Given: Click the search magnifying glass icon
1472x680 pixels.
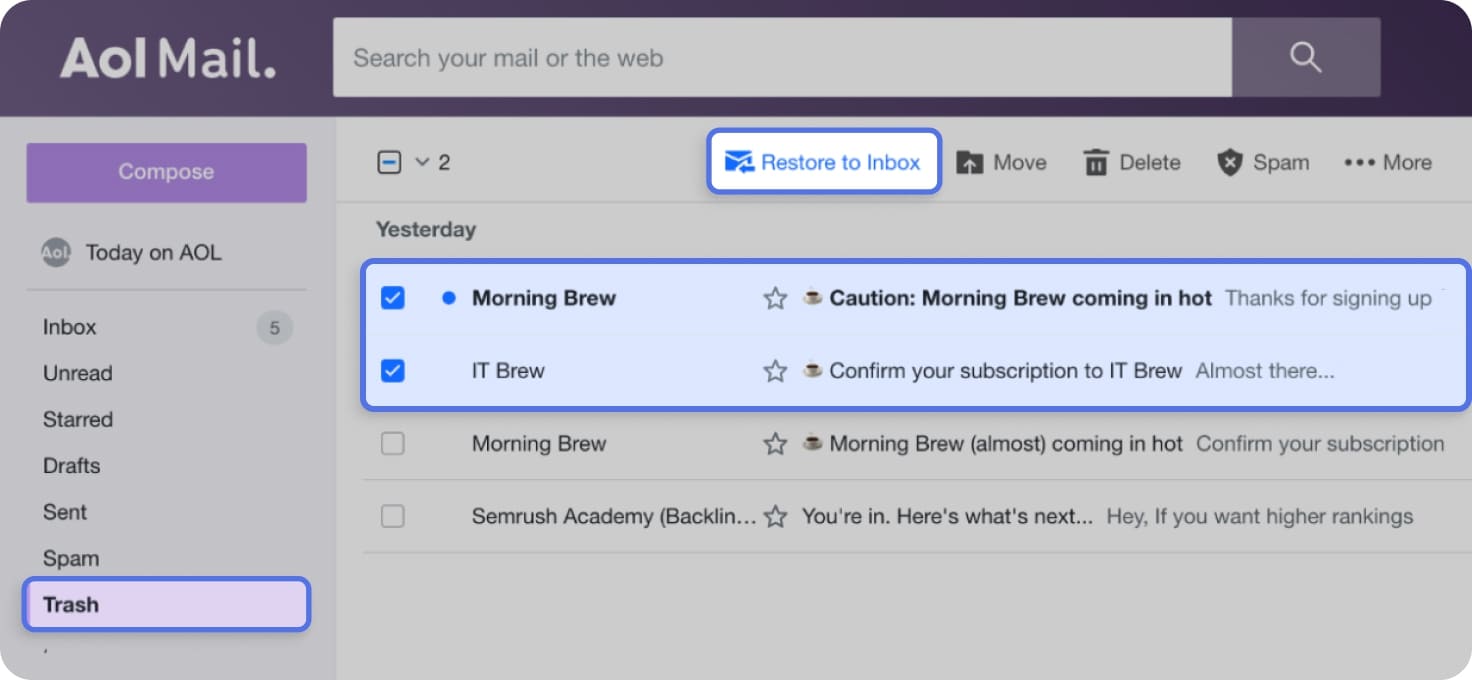Looking at the screenshot, I should coord(1306,57).
